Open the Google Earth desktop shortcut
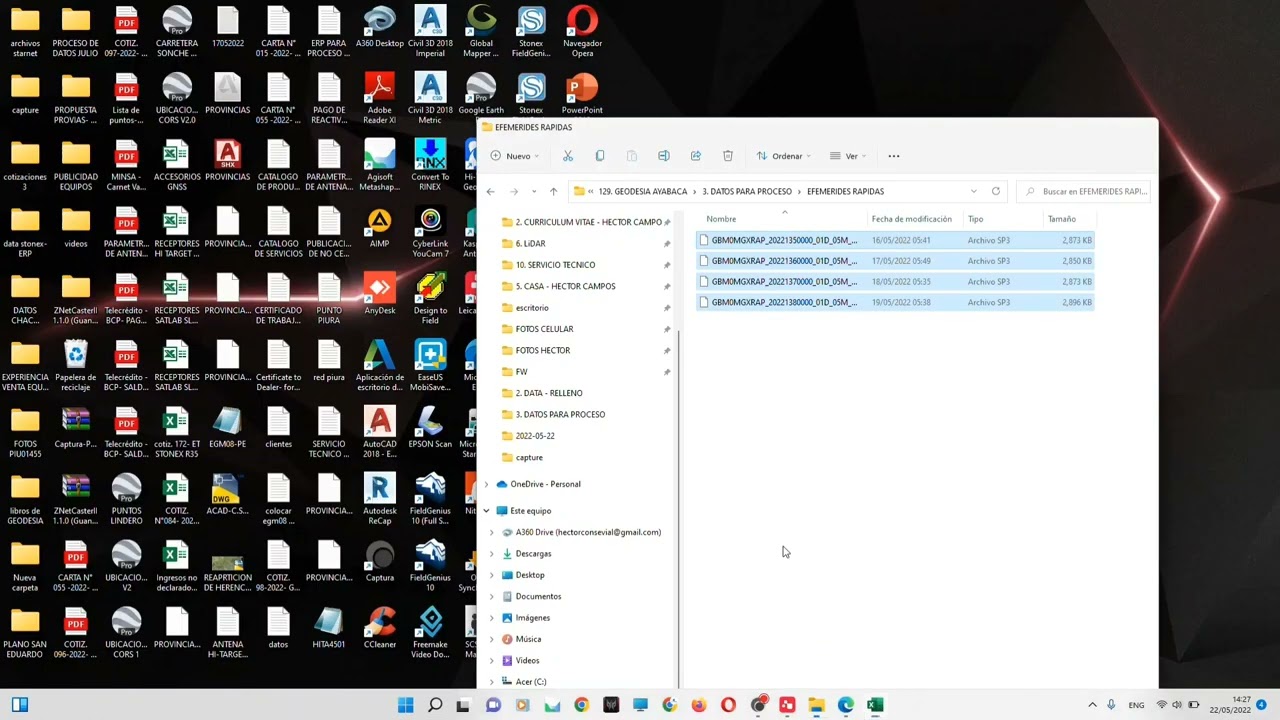Screen dimensions: 1280x720 pos(481,95)
